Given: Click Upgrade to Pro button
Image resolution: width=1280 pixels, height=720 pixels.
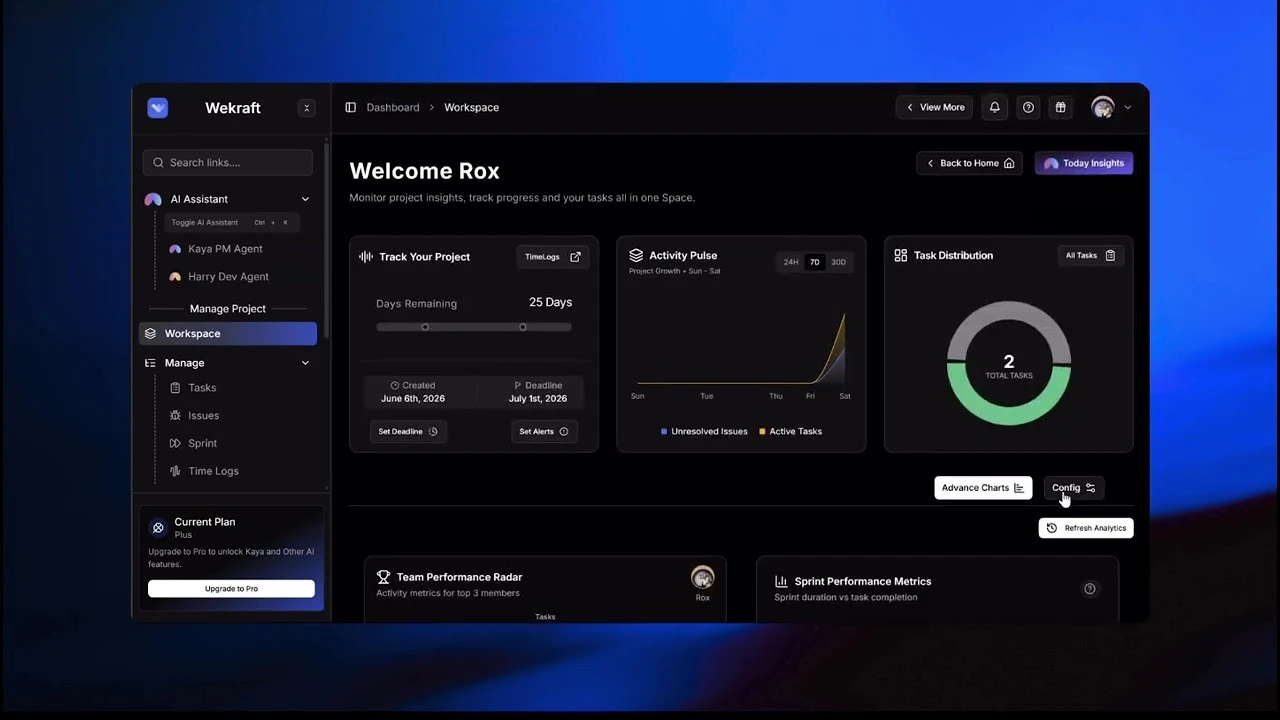Looking at the screenshot, I should click(231, 589).
